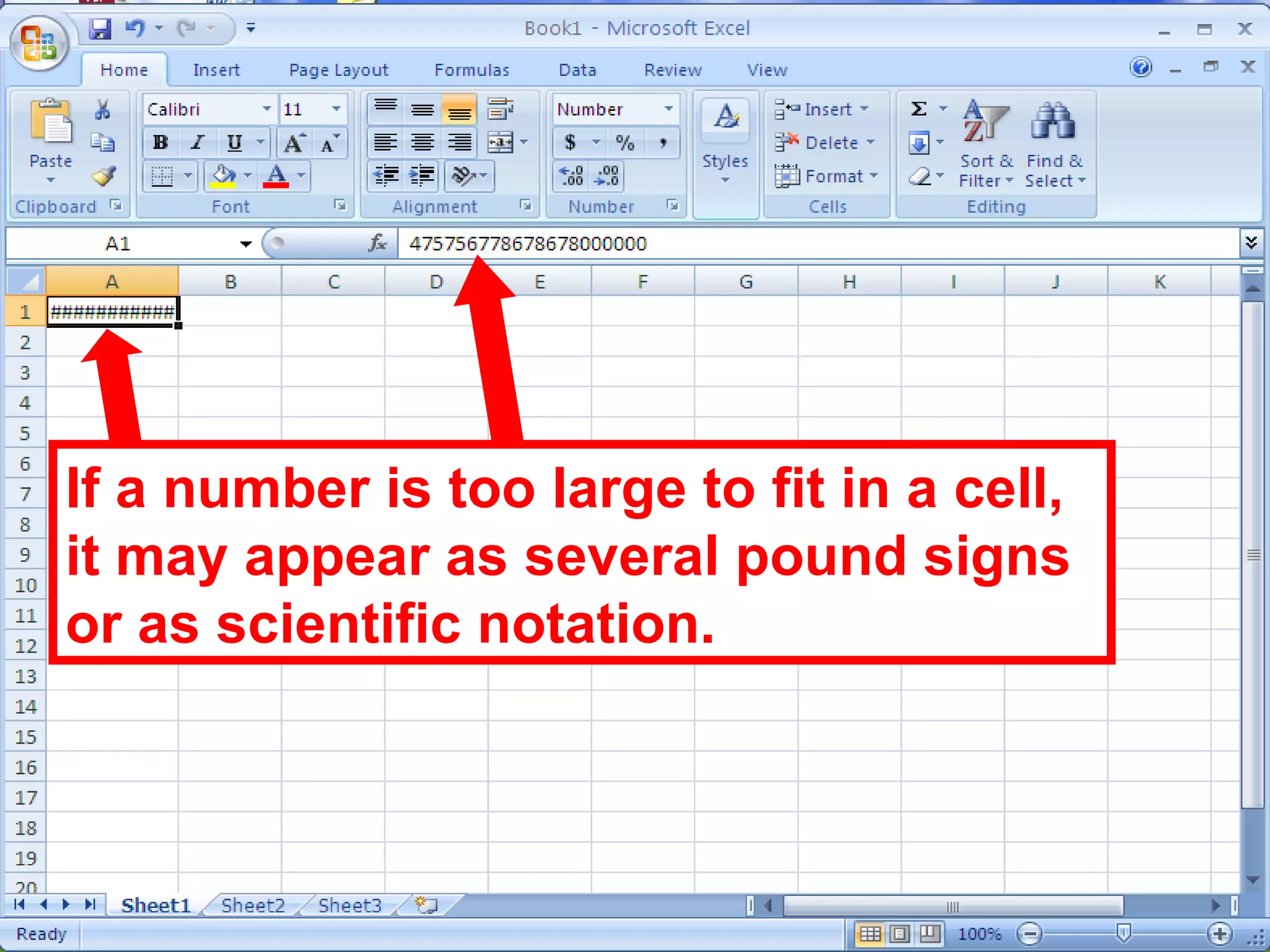This screenshot has width=1270, height=952.
Task: Toggle Italic formatting
Action: coord(197,143)
